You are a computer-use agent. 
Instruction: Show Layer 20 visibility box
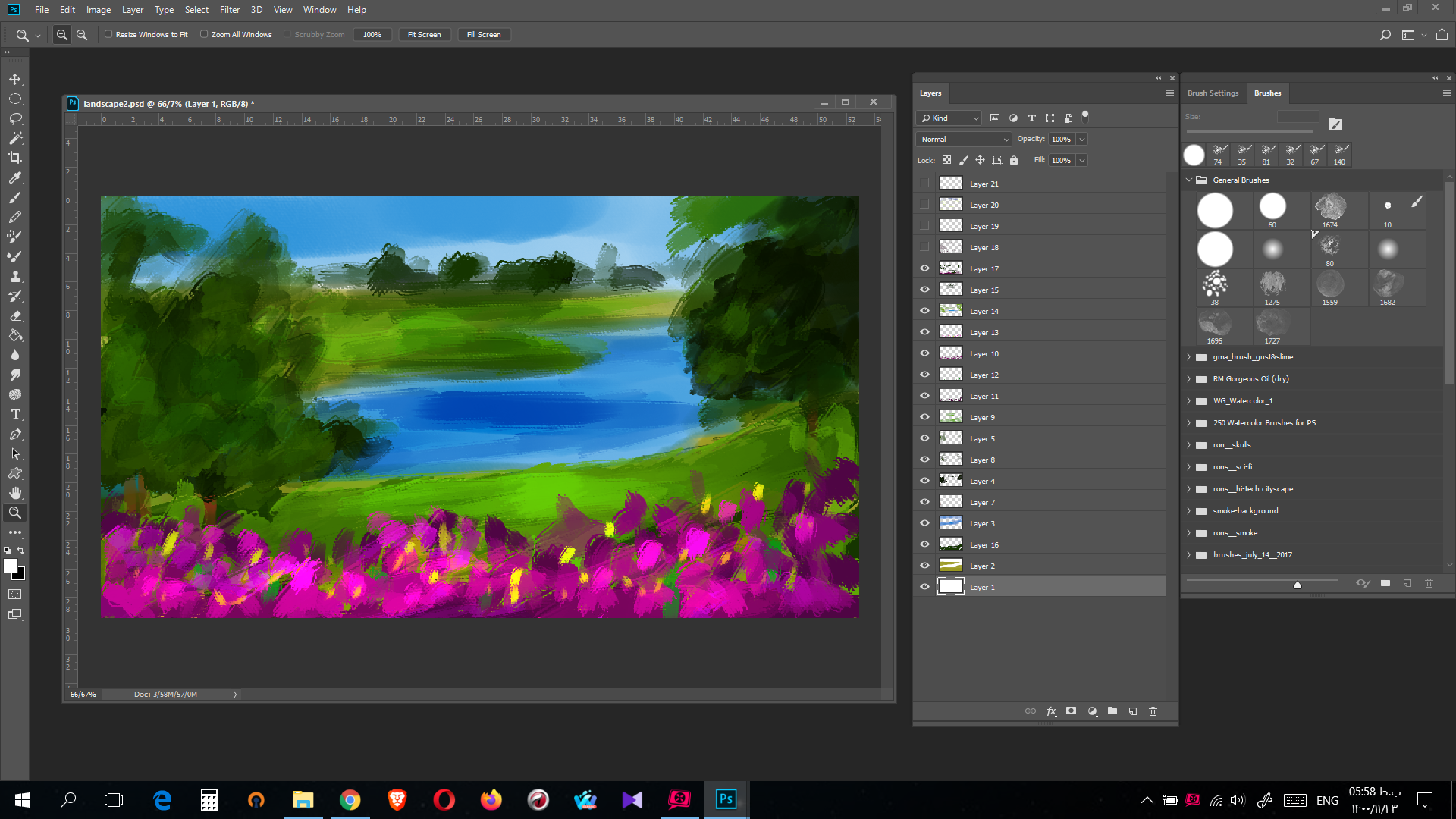tap(924, 205)
